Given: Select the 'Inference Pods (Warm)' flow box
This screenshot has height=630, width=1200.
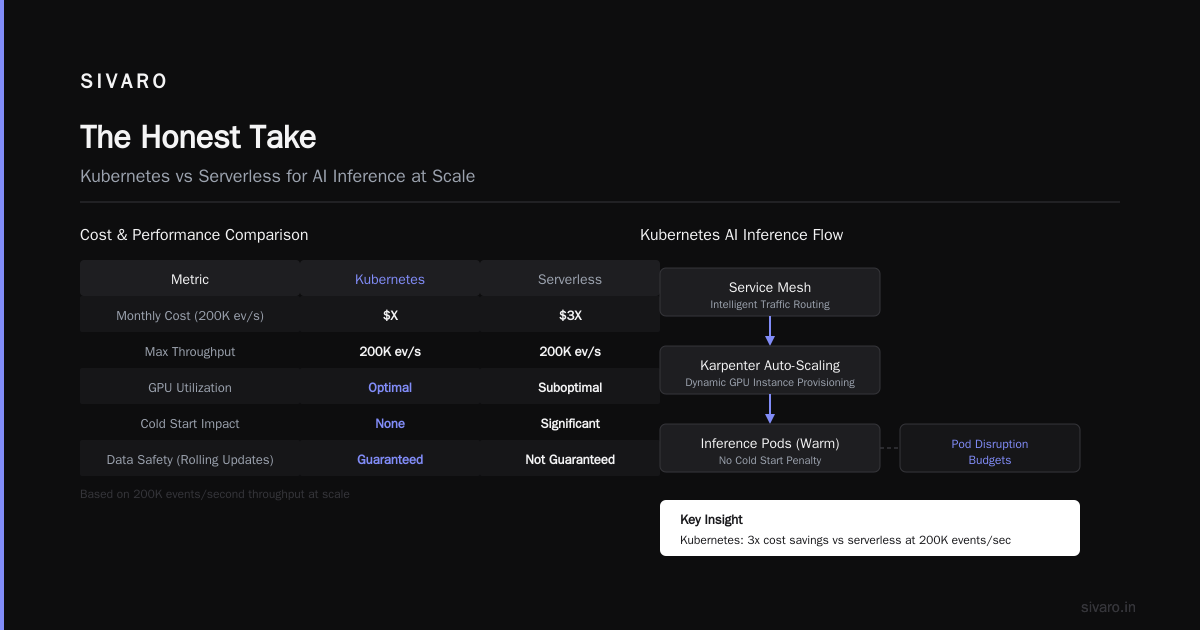Looking at the screenshot, I should [x=770, y=448].
